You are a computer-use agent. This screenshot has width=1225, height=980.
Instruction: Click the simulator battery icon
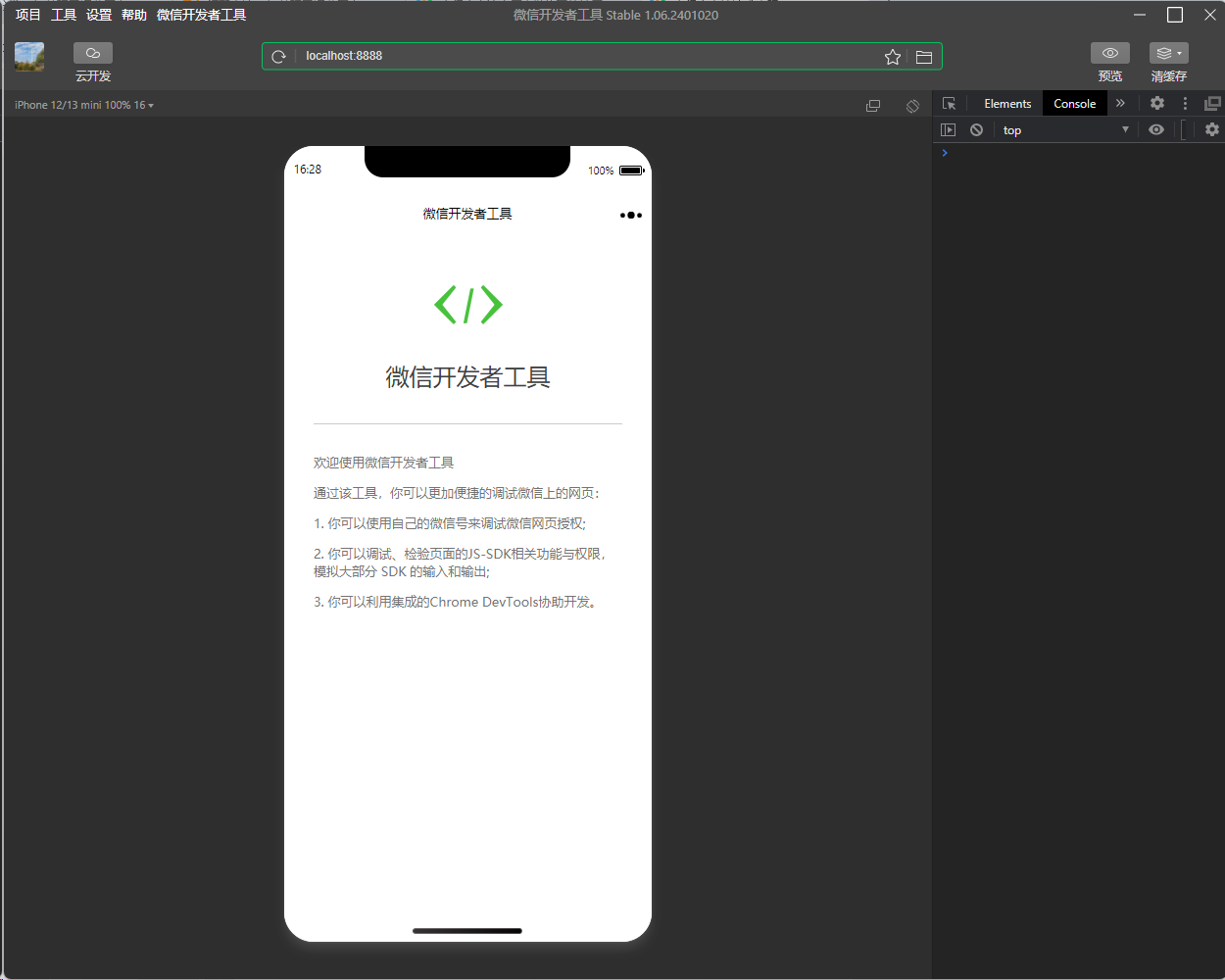(631, 171)
